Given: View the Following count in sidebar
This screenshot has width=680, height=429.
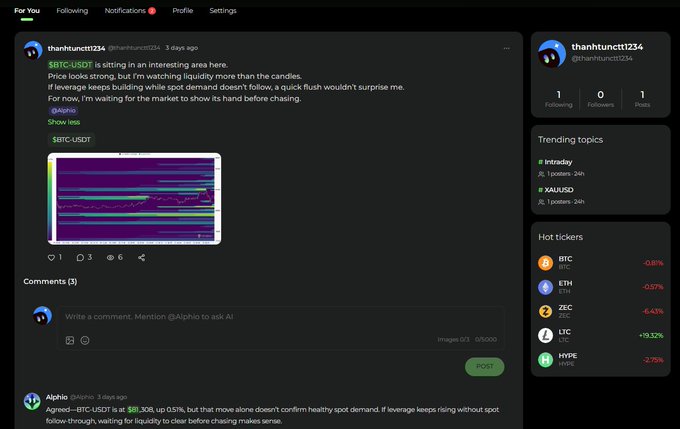Looking at the screenshot, I should click(559, 98).
